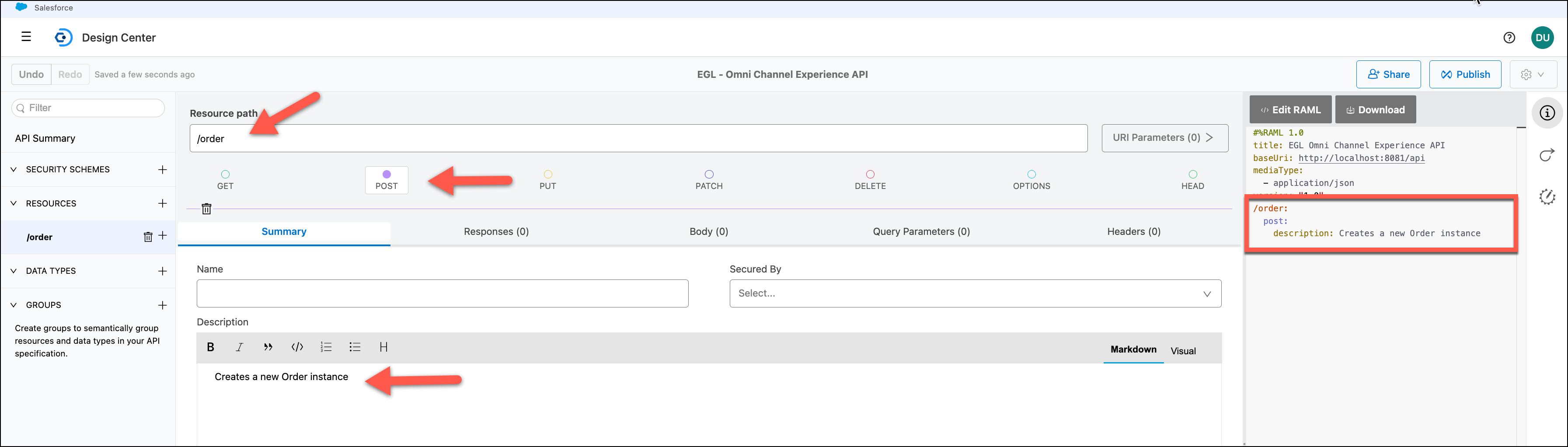Screen dimensions: 1568x447
Task: Open the Secured By dropdown
Action: [x=975, y=293]
